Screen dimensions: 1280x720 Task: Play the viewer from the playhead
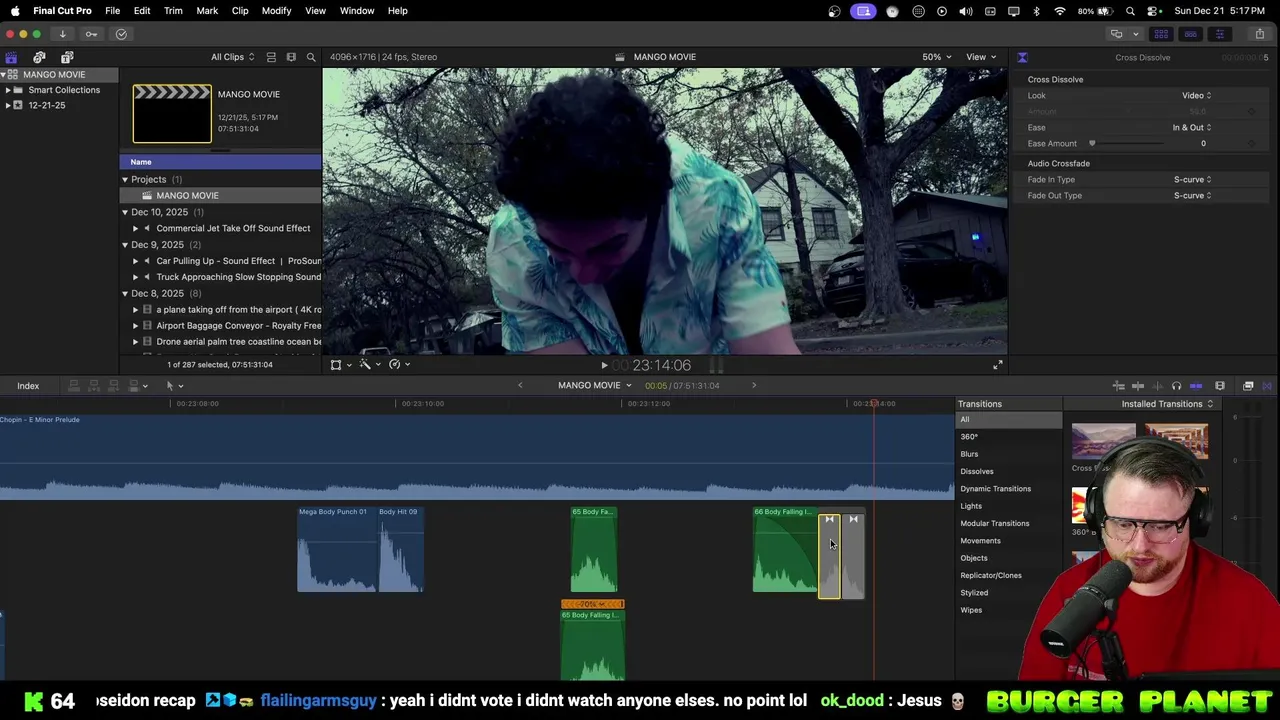tap(604, 366)
